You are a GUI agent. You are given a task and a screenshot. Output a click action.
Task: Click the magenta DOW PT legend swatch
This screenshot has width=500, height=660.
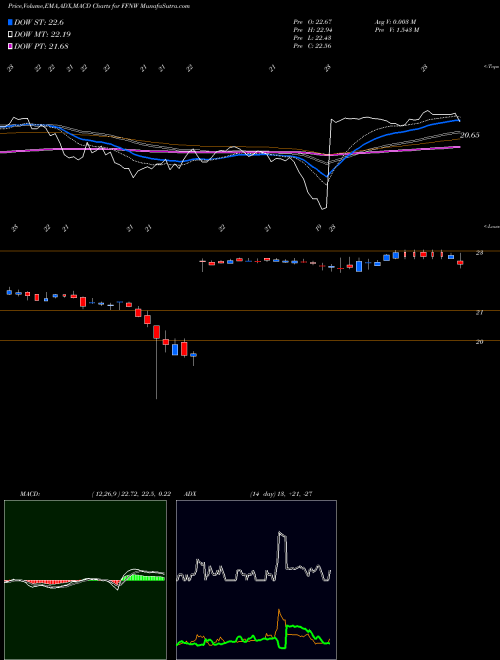point(10,46)
